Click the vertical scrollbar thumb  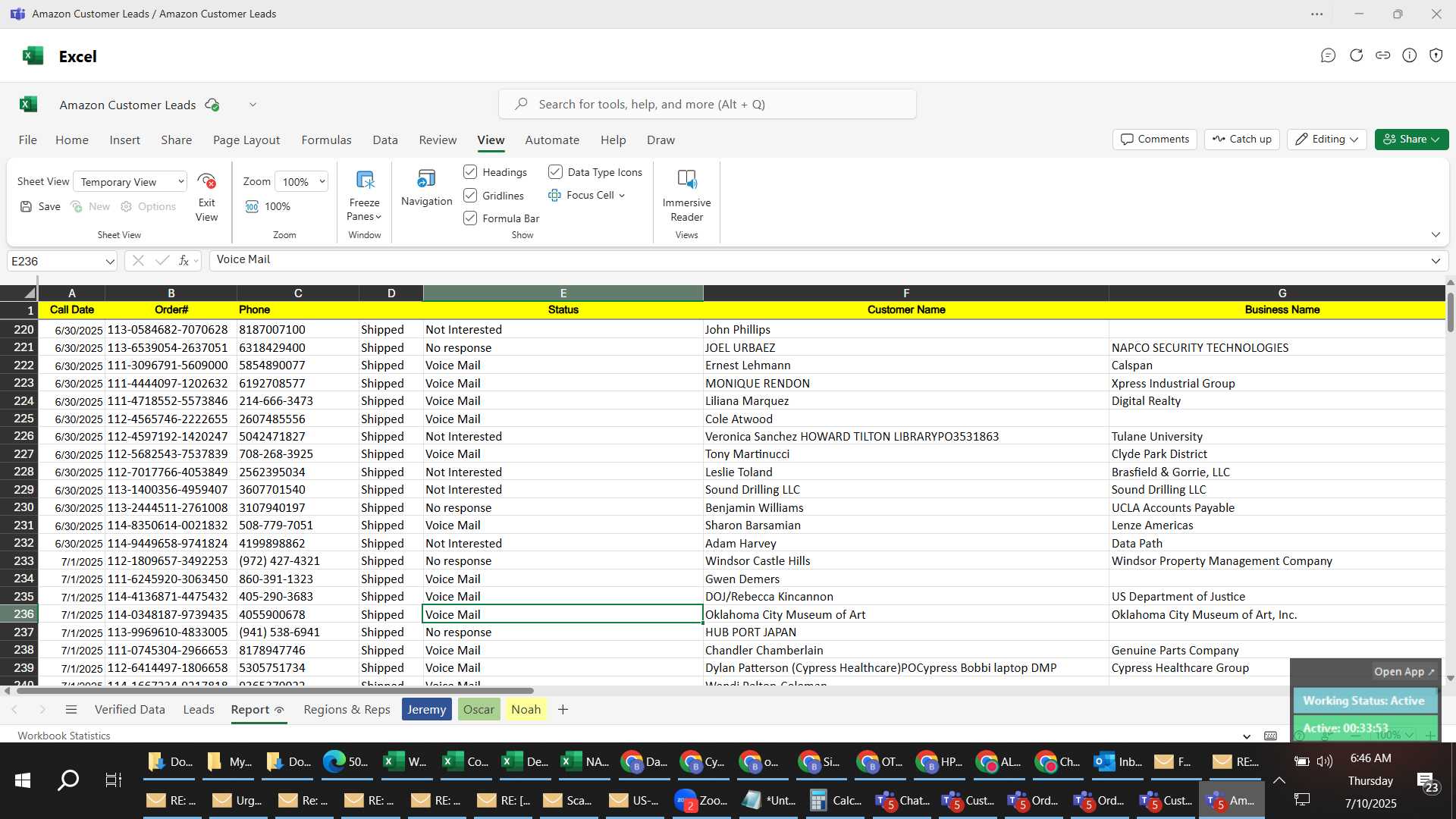click(x=1450, y=311)
